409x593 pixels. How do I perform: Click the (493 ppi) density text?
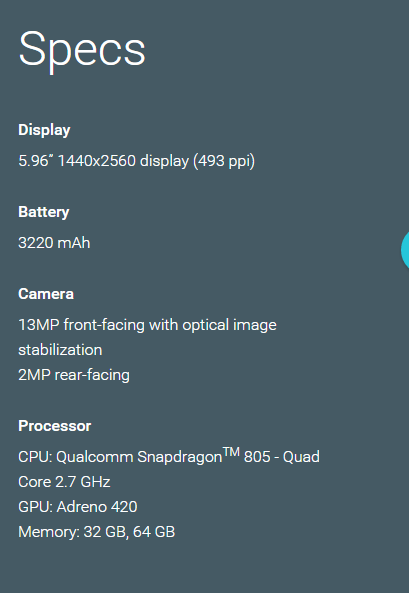tap(224, 161)
